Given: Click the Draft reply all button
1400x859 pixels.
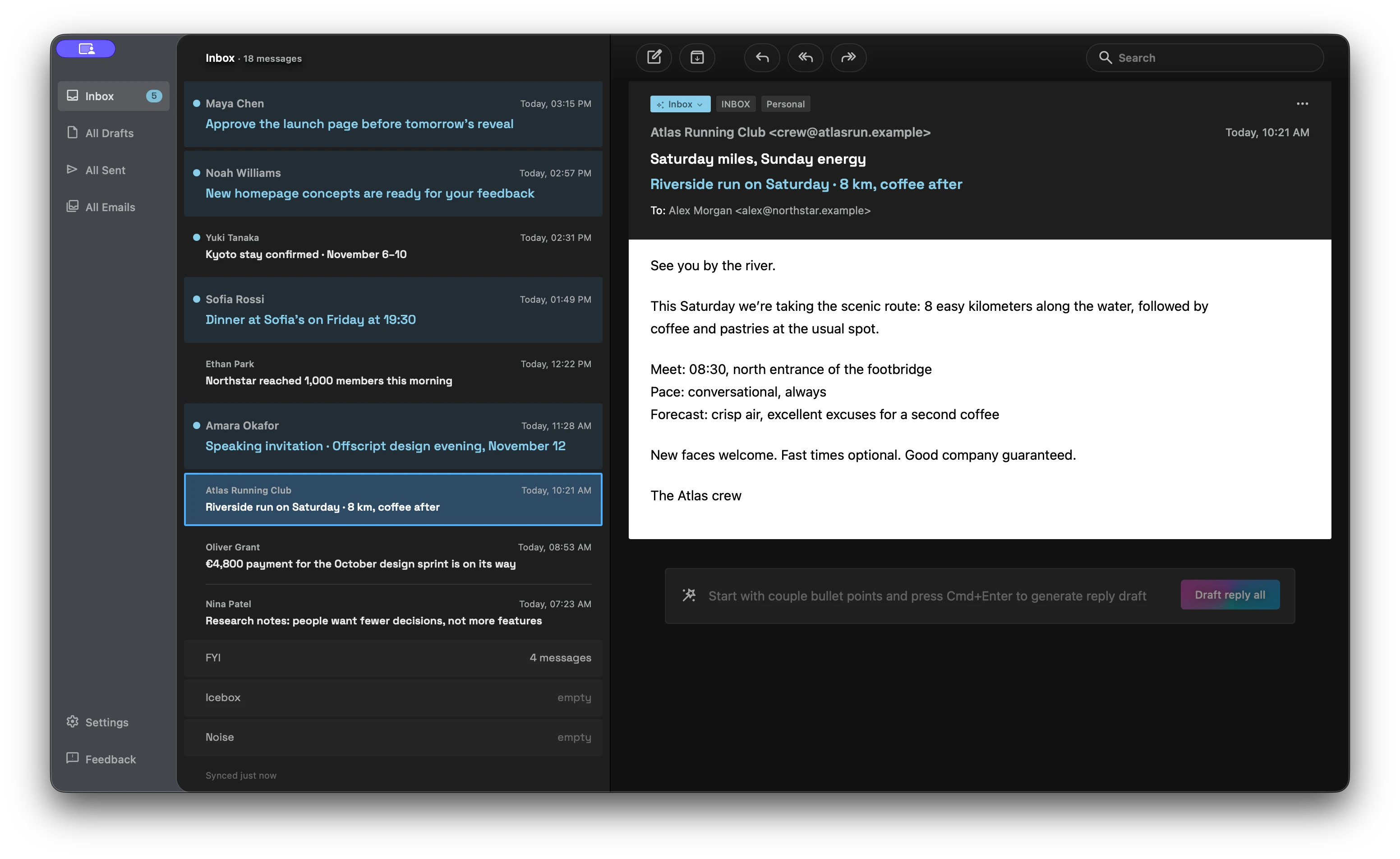Looking at the screenshot, I should (1230, 595).
